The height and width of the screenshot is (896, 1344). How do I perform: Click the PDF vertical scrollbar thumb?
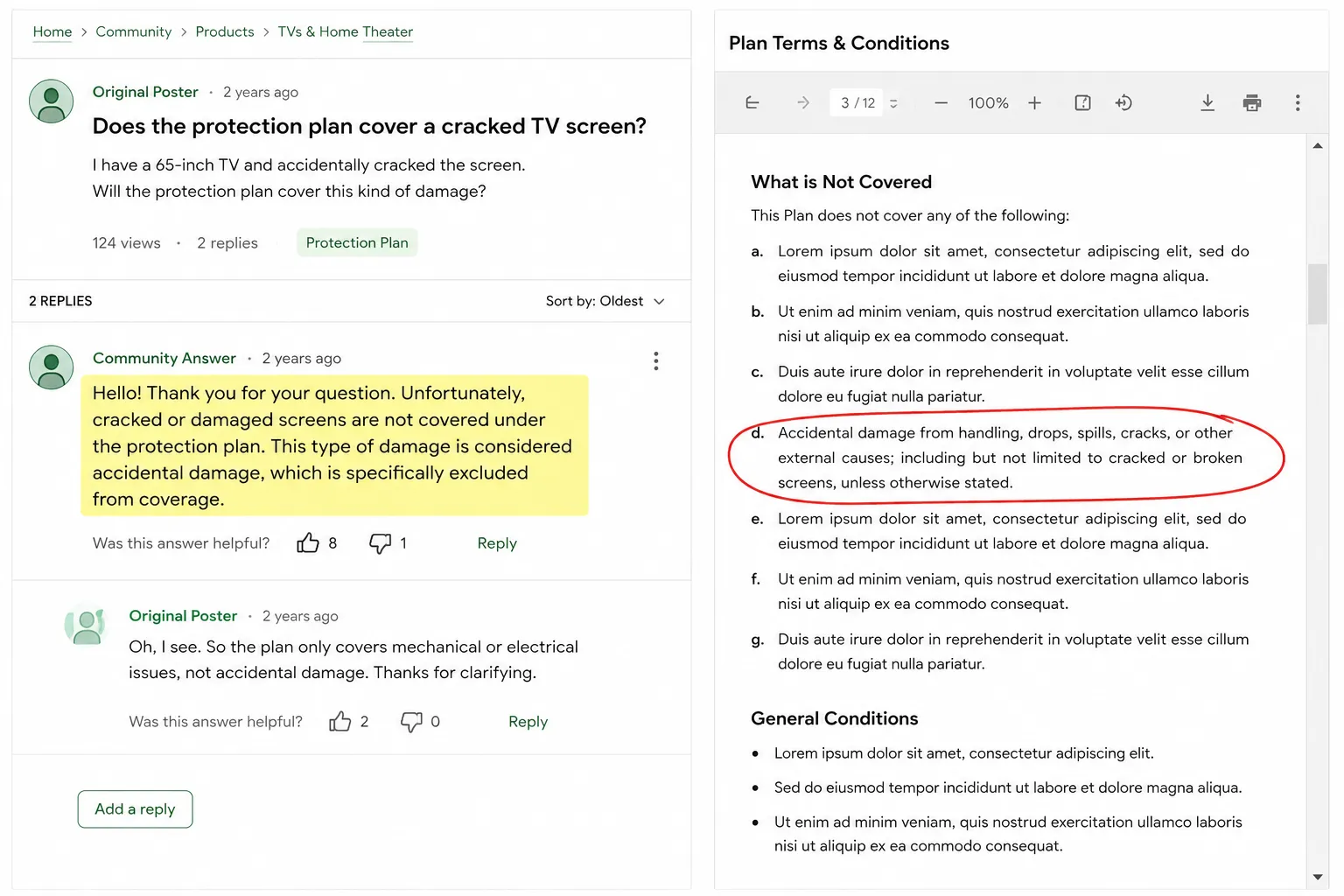tap(1317, 294)
